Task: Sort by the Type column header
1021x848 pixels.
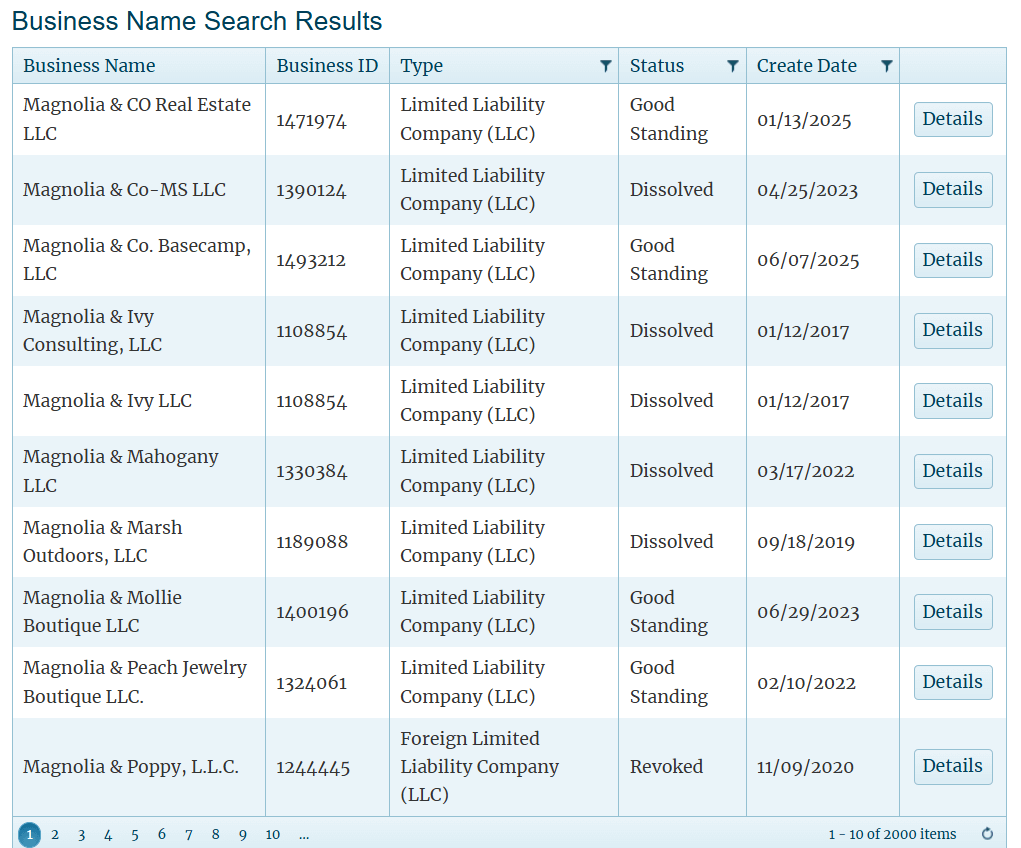Action: [421, 66]
